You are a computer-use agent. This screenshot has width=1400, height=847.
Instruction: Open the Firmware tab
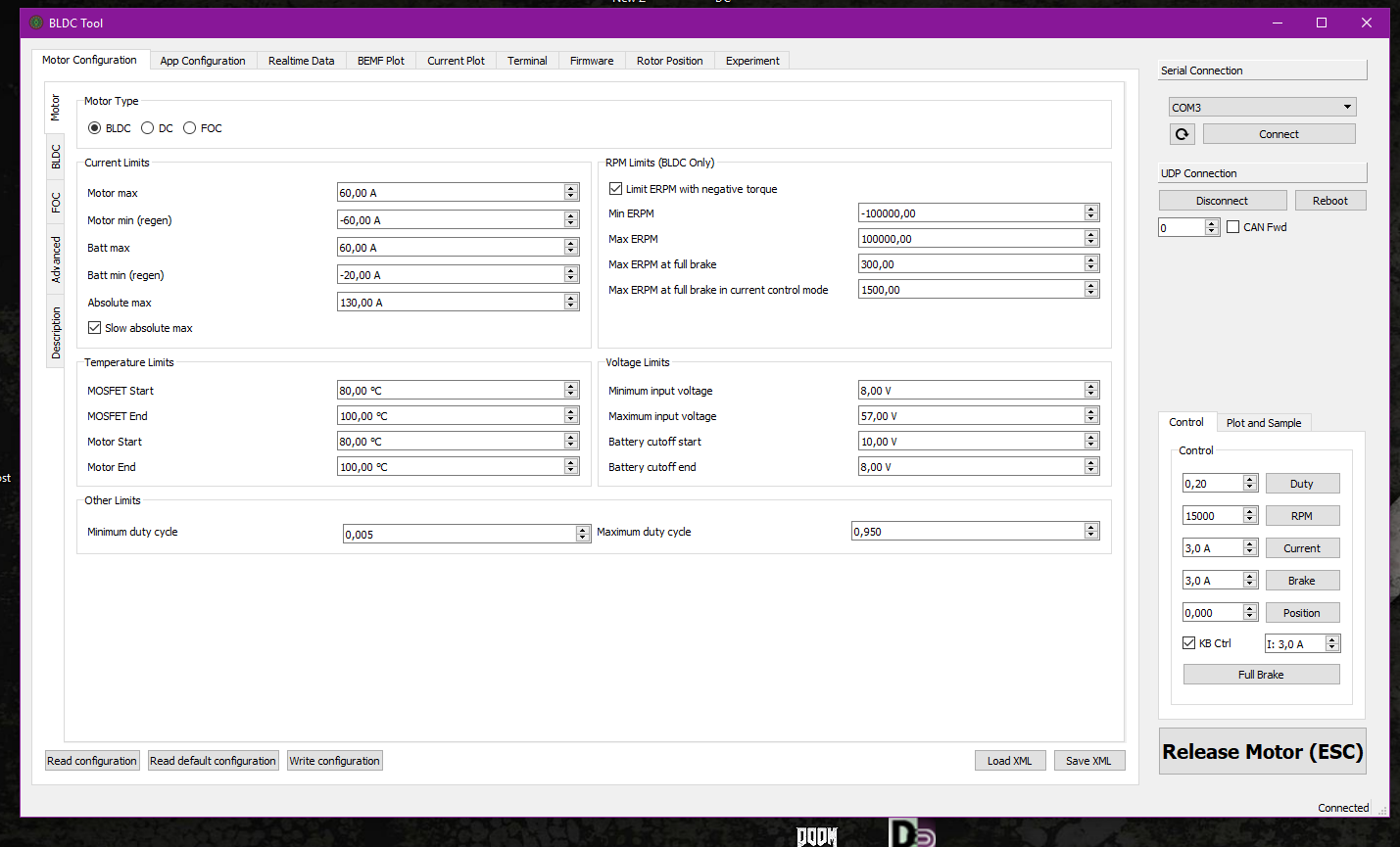(592, 61)
